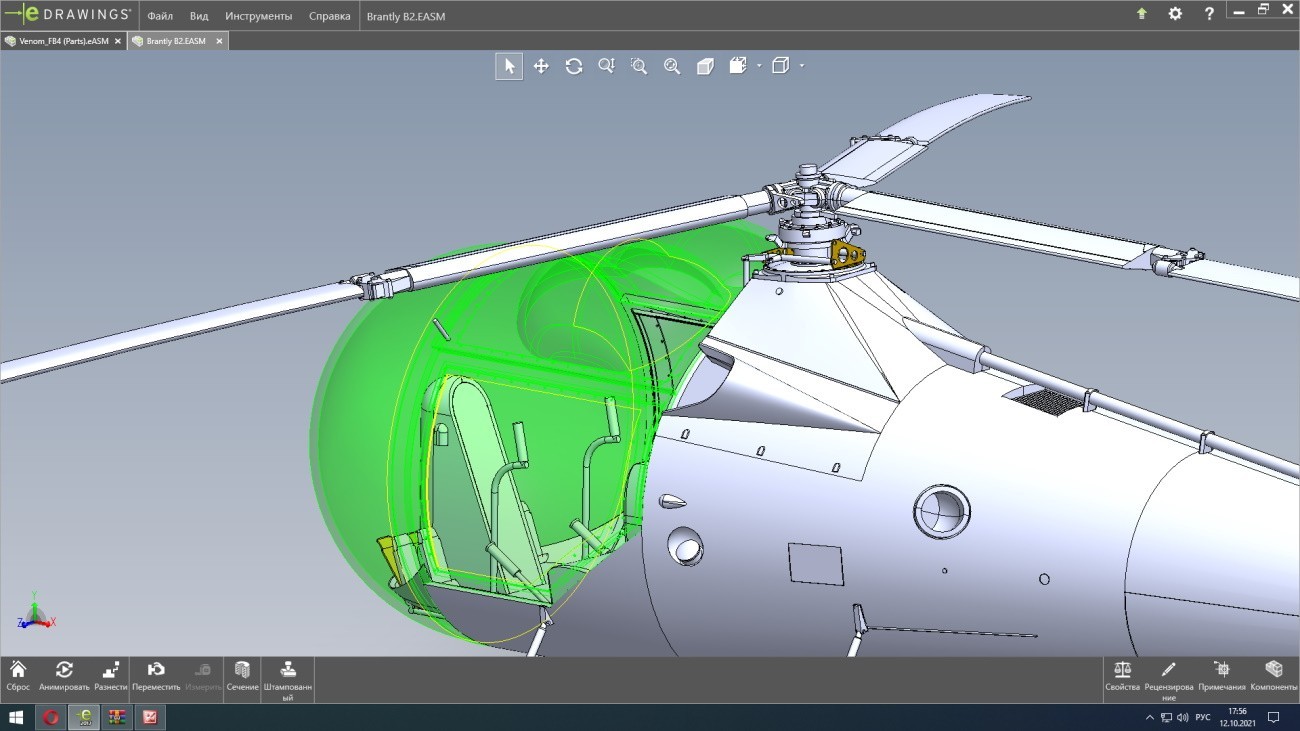
Task: Choose the Zoom in/out magnifier tool
Action: (606, 66)
